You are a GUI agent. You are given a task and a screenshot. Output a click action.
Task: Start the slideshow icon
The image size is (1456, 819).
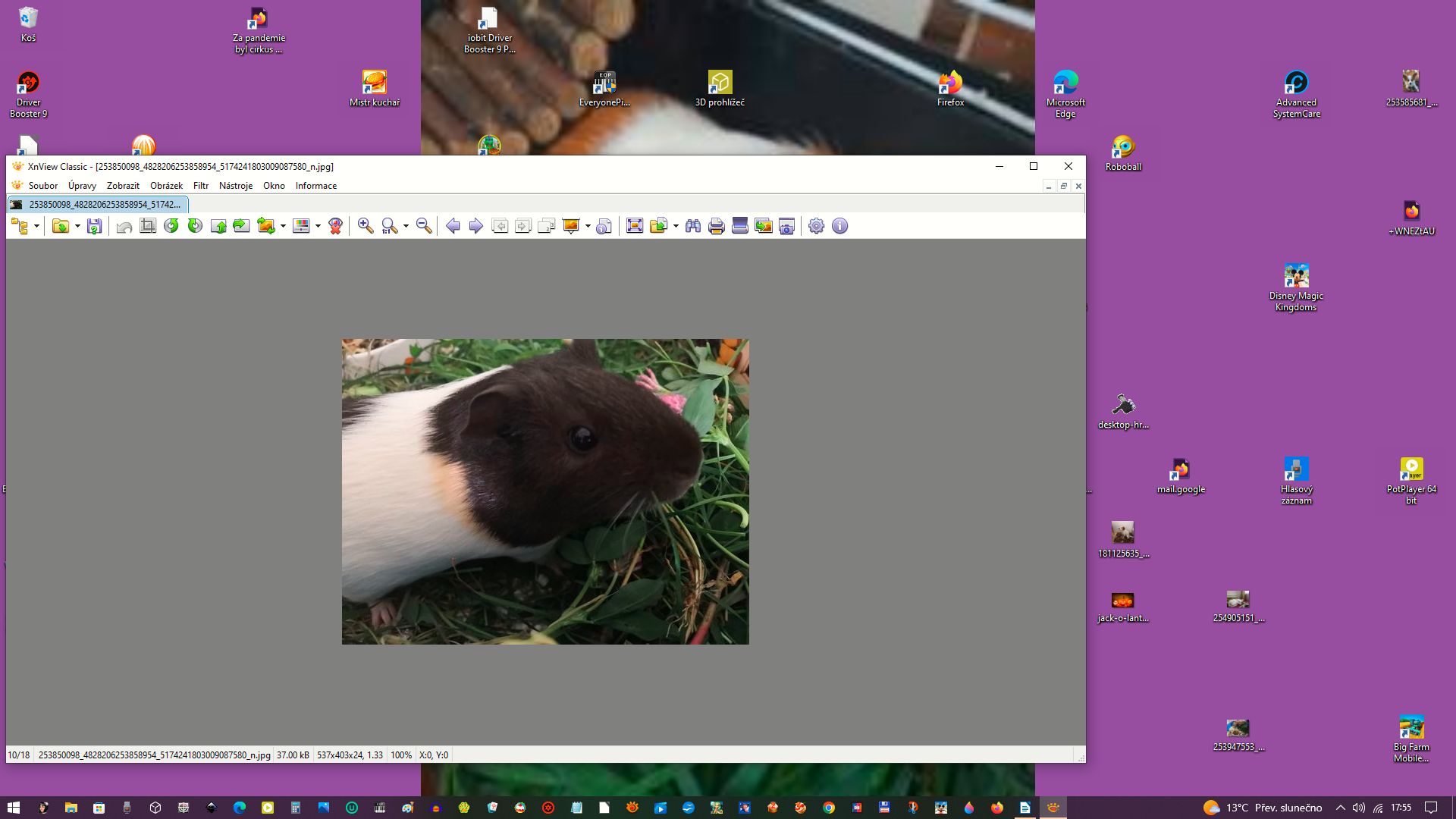tap(571, 226)
